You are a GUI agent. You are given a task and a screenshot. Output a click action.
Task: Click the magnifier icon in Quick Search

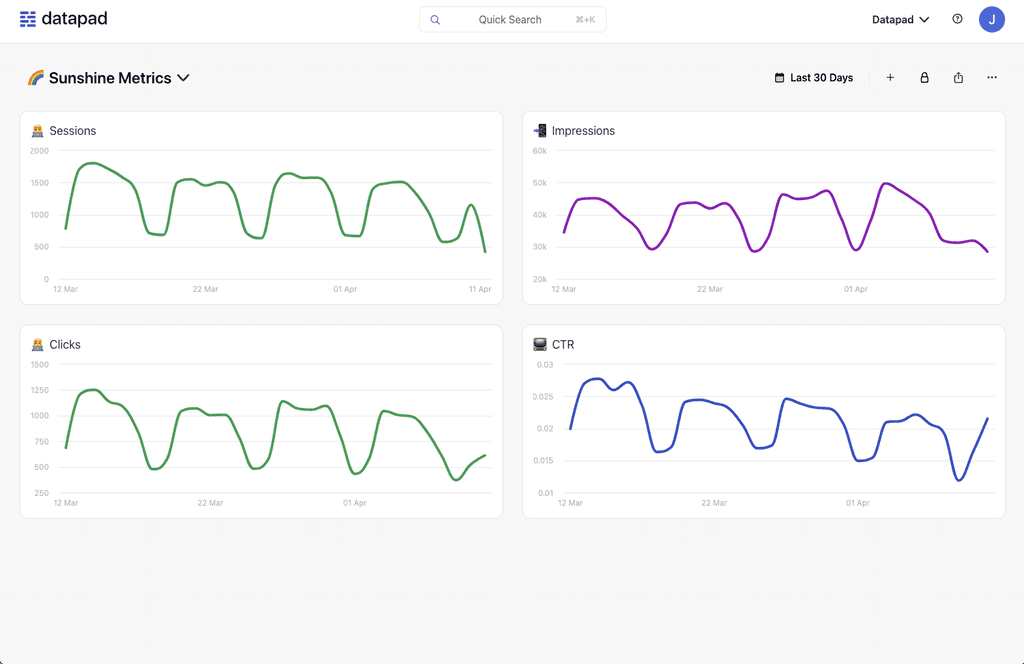point(435,19)
